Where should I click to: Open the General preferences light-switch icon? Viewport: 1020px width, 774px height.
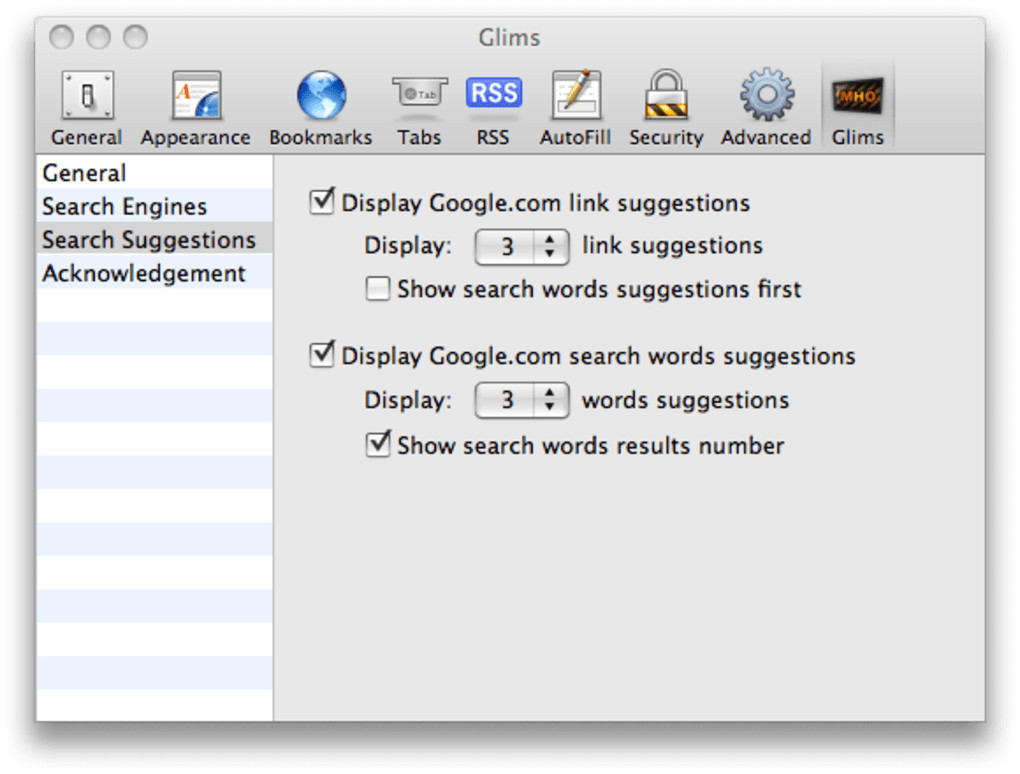point(87,98)
